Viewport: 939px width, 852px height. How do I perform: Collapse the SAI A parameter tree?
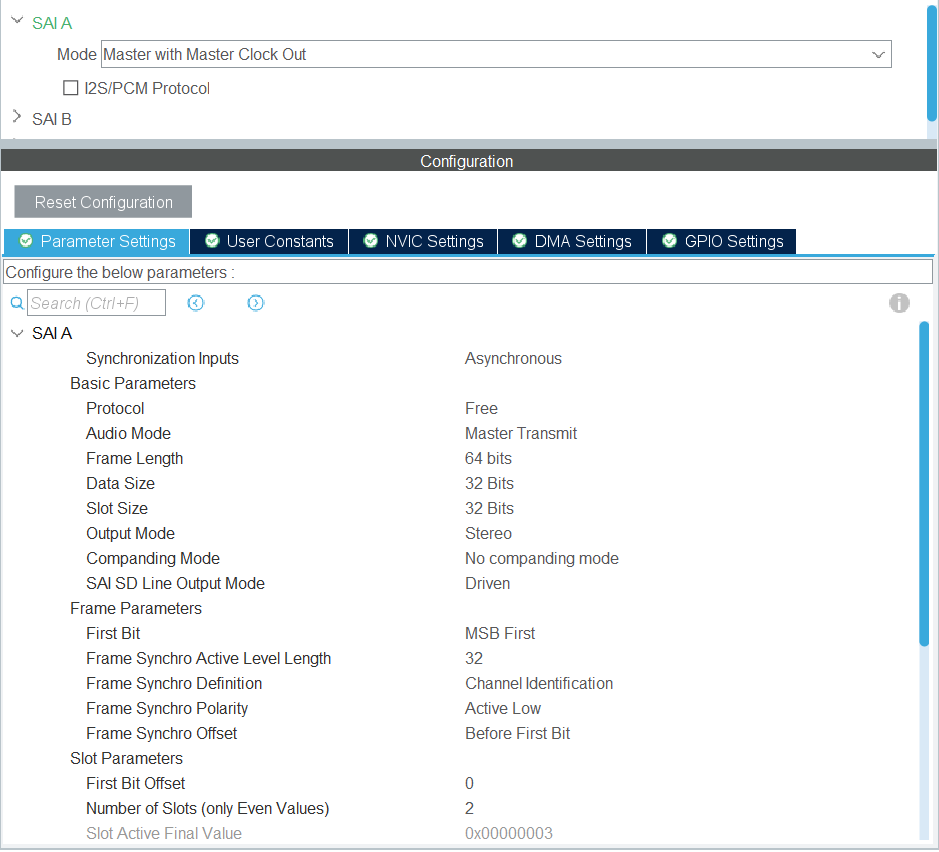[17, 333]
